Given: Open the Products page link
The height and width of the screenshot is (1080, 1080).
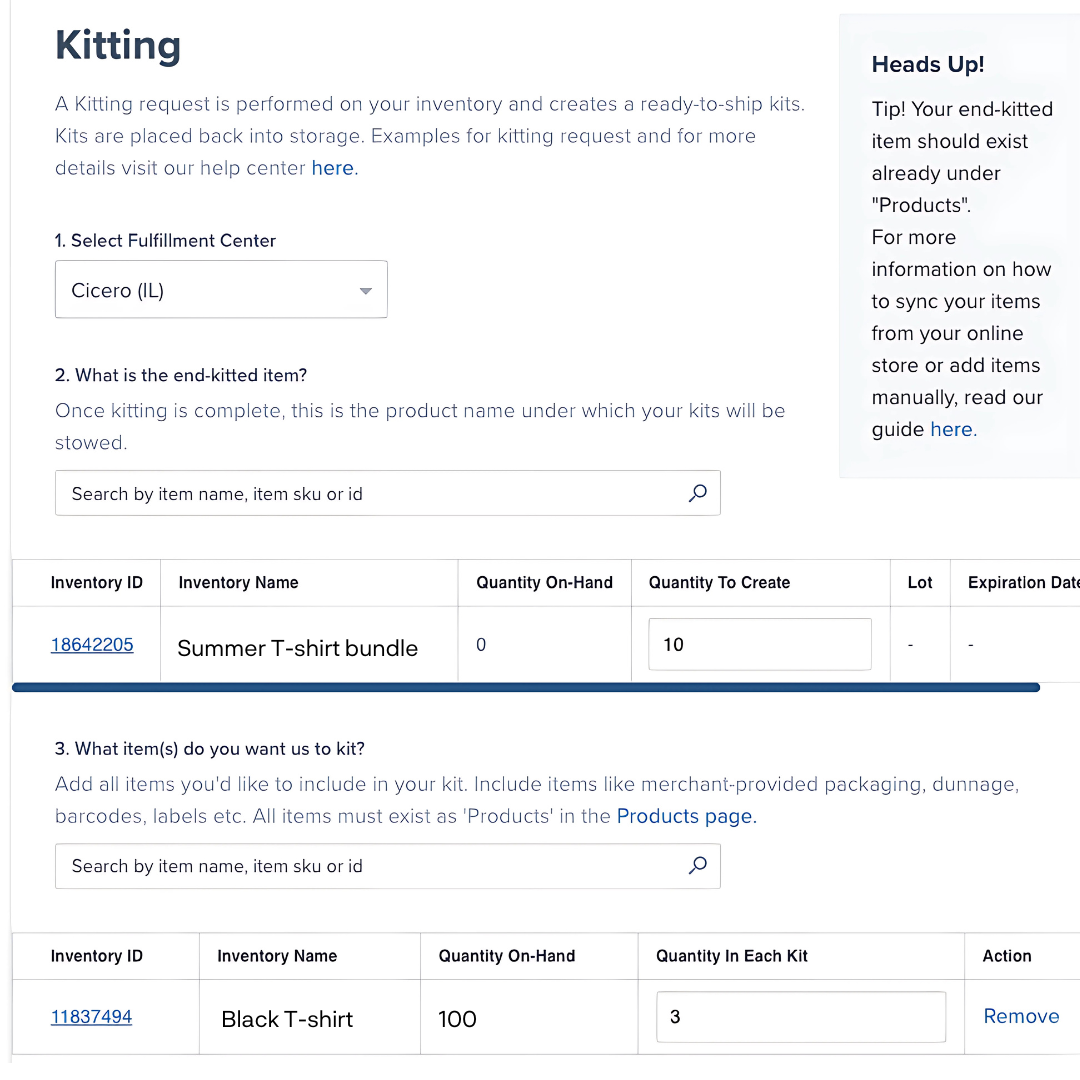Looking at the screenshot, I should click(684, 816).
